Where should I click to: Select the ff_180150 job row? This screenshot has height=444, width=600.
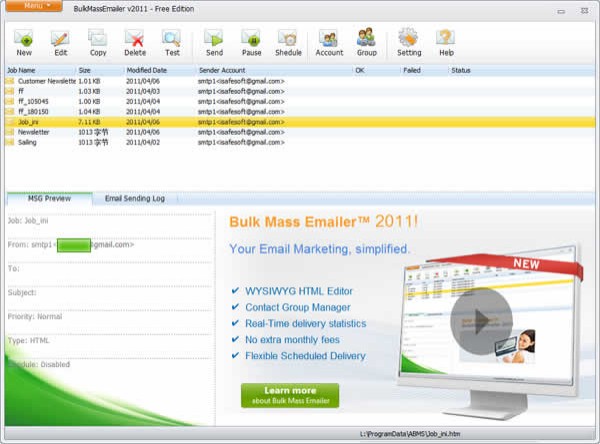[300, 112]
